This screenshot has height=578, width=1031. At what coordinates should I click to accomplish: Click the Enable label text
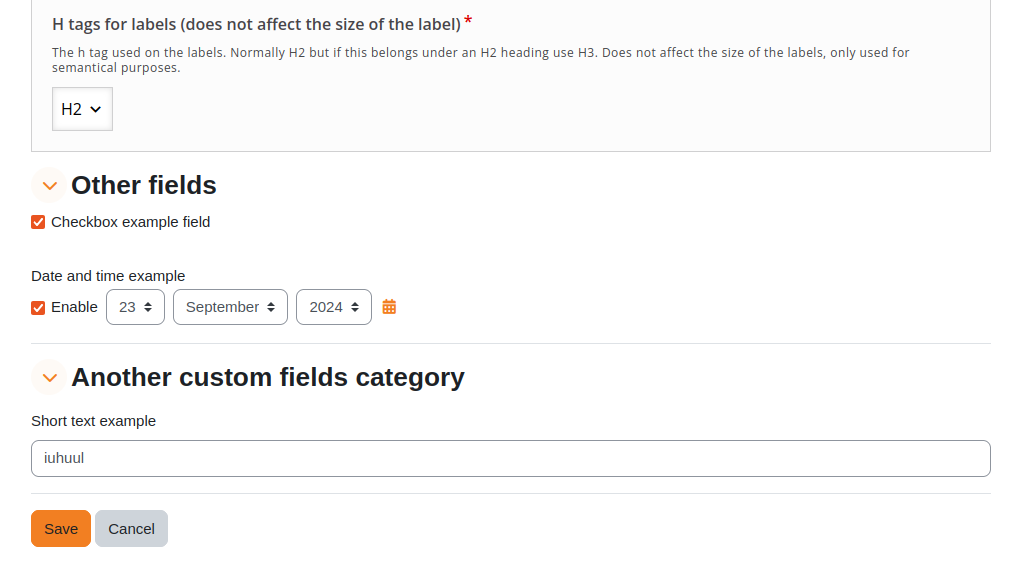[74, 307]
